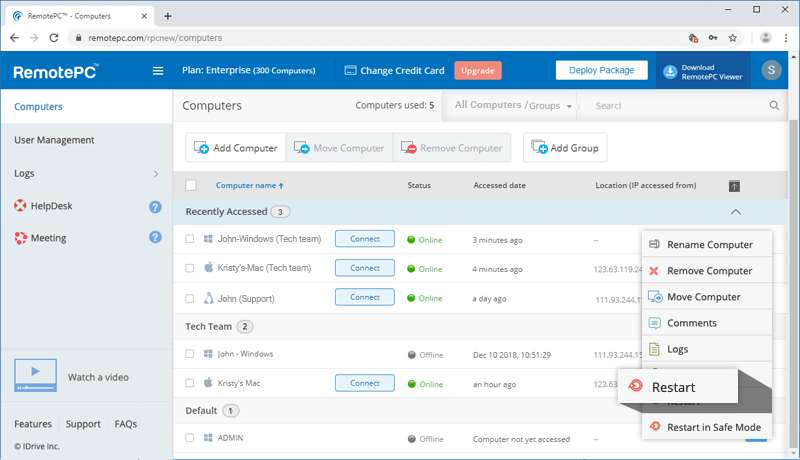
Task: Check the box for Kristy's Mac row
Action: [x=189, y=382]
